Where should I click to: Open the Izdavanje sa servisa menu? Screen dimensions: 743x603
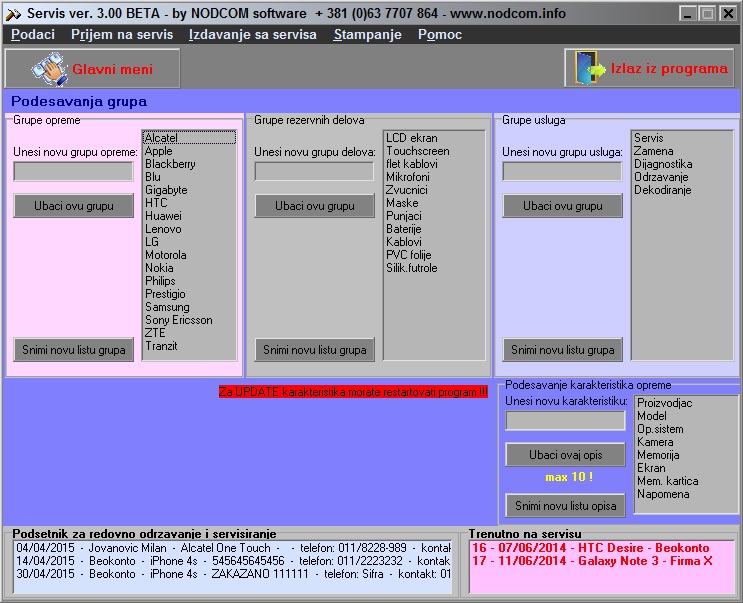(253, 35)
